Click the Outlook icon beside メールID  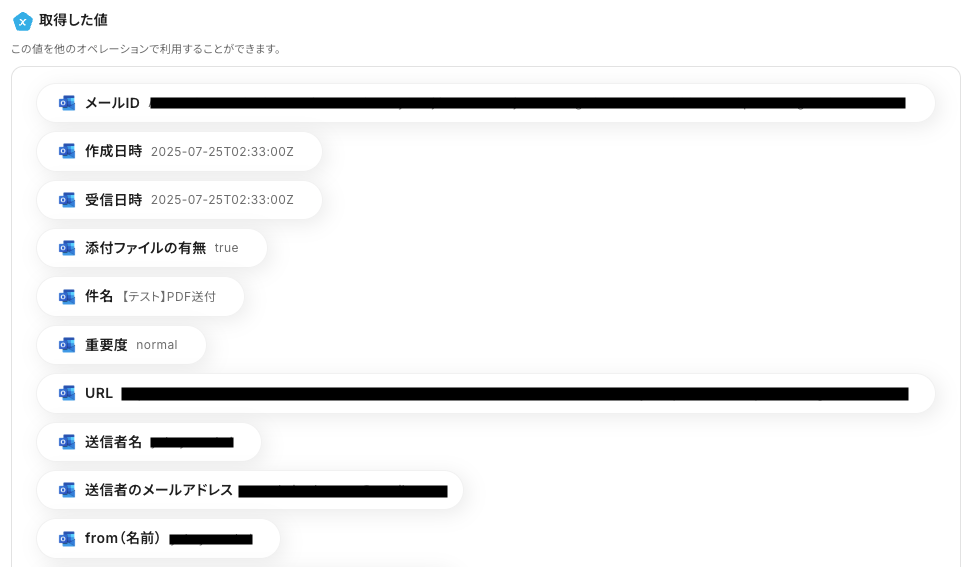tap(67, 103)
